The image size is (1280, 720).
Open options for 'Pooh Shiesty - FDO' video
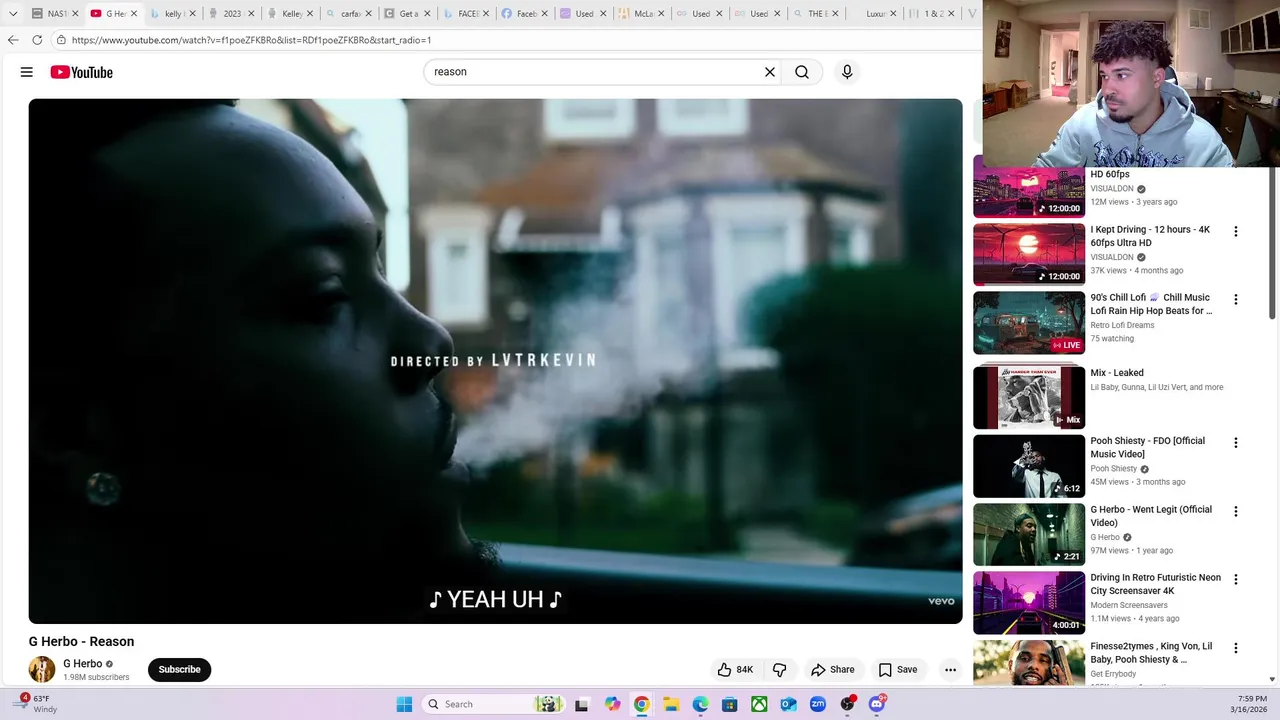click(x=1236, y=442)
